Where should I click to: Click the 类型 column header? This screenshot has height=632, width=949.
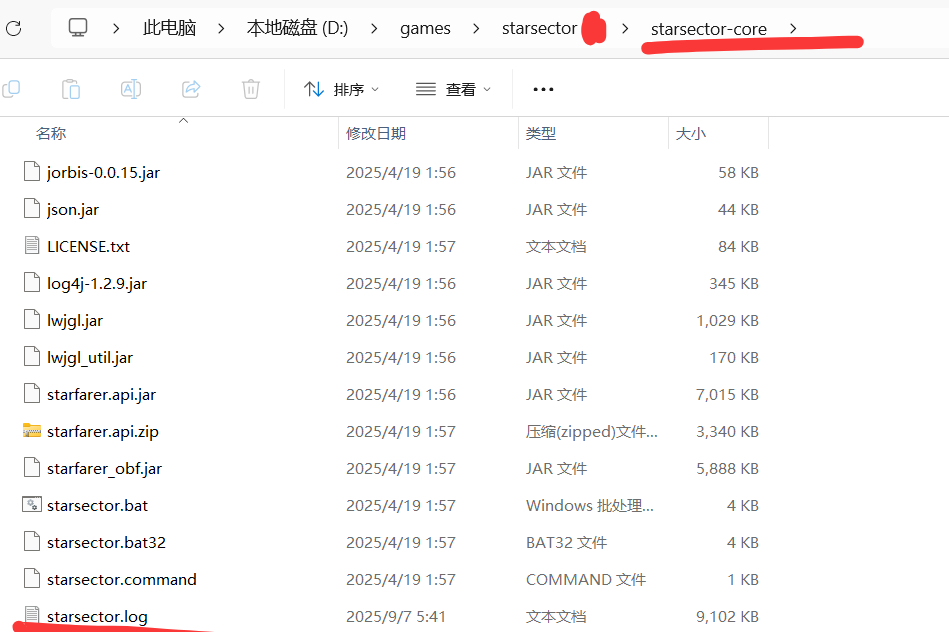coord(541,133)
